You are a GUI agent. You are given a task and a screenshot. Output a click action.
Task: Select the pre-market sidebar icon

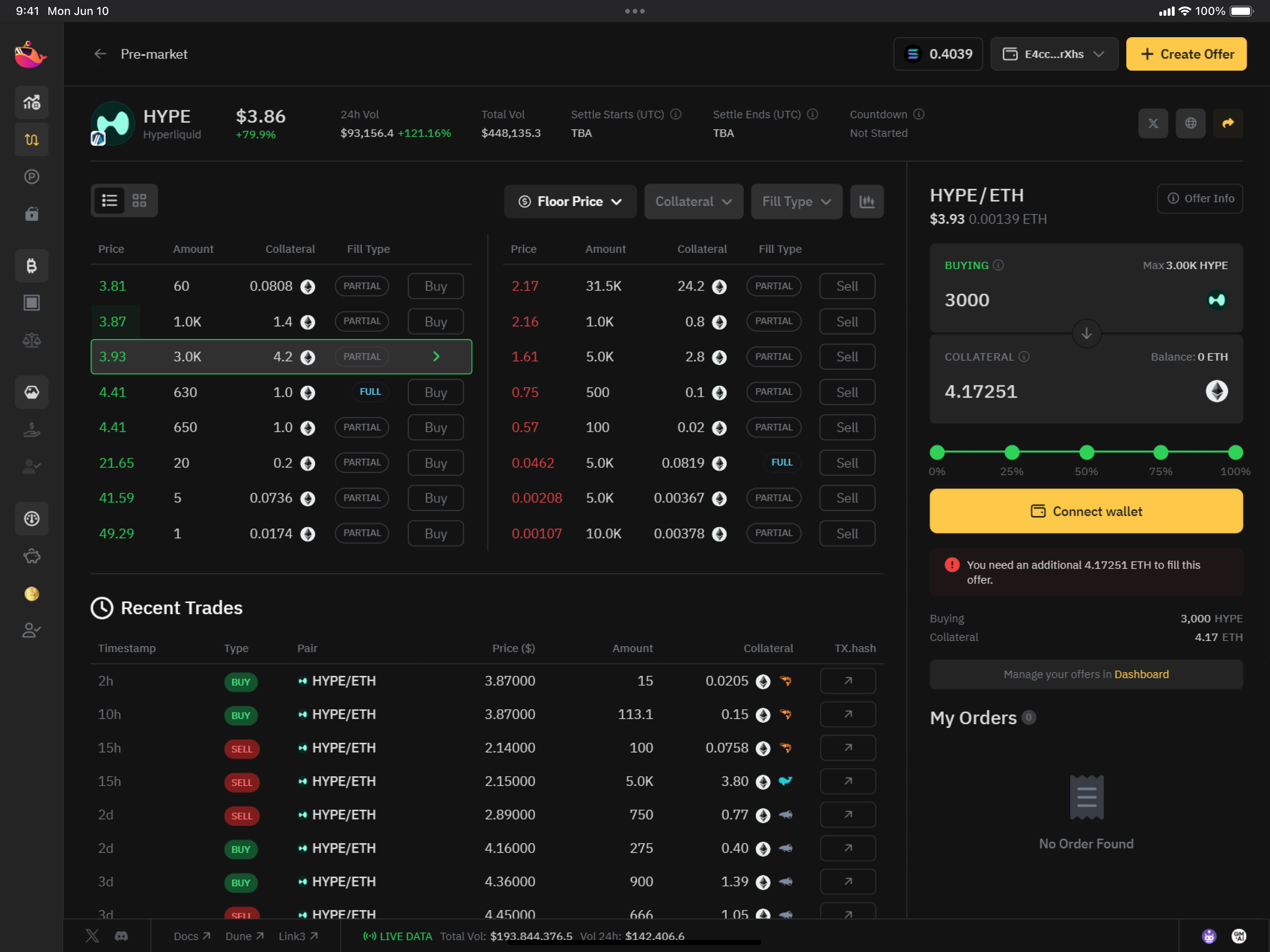(32, 139)
